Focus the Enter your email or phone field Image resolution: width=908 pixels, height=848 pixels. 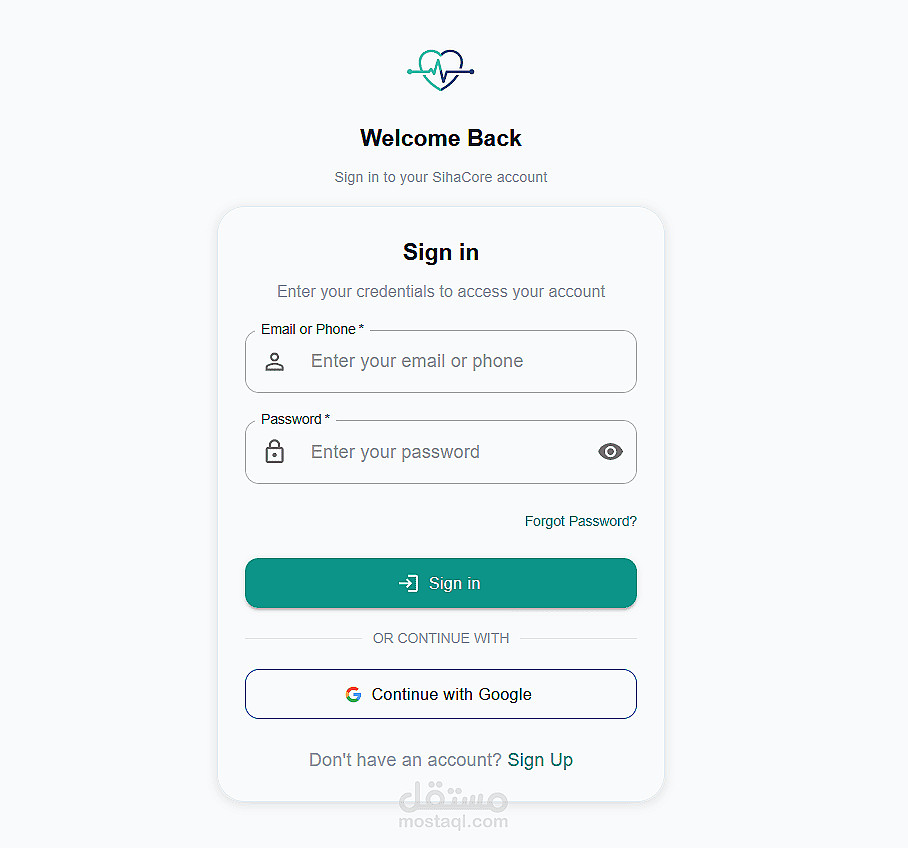pos(441,361)
